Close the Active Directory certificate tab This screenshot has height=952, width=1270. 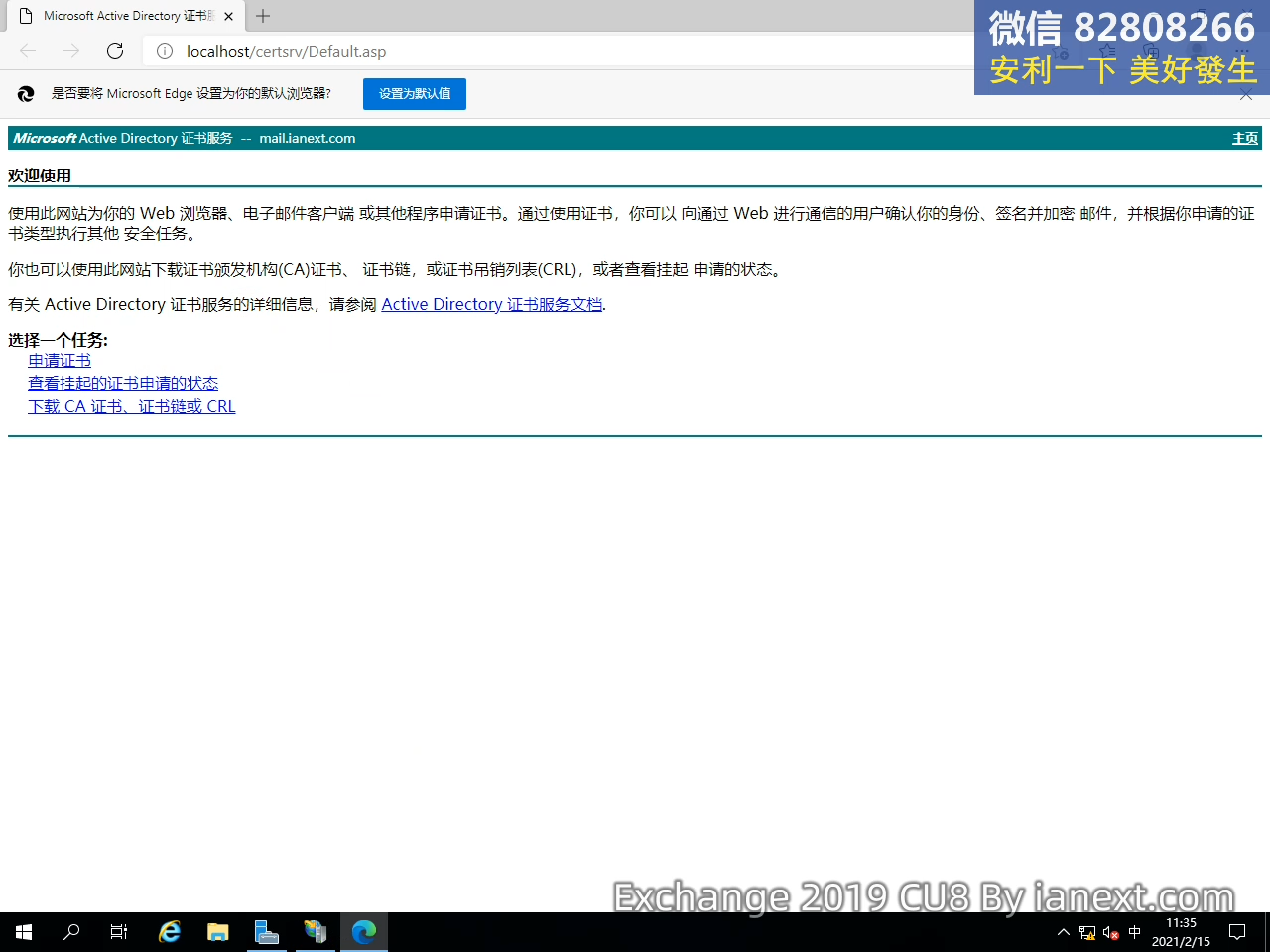pyautogui.click(x=228, y=16)
